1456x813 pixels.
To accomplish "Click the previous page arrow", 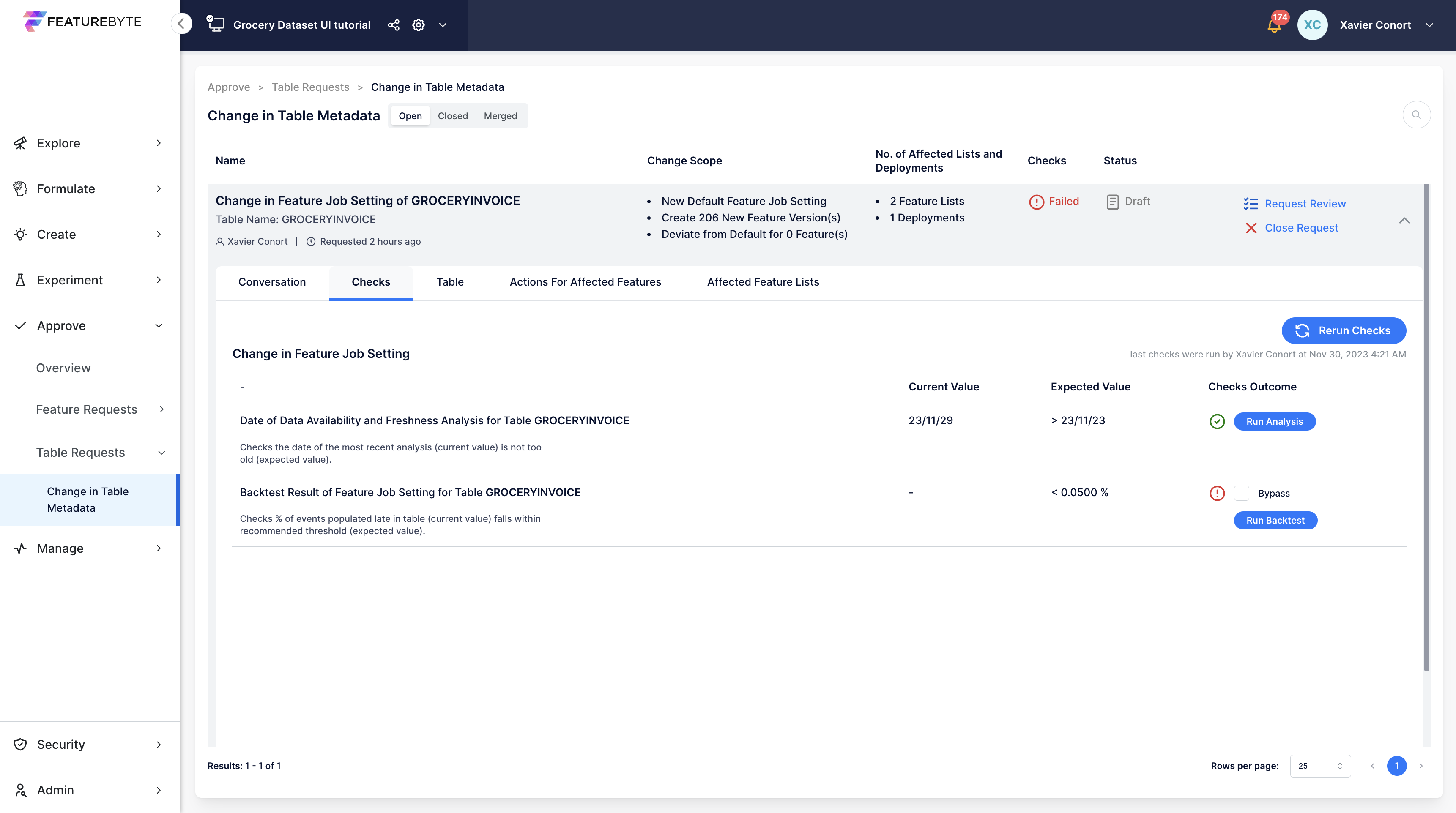I will (x=1372, y=766).
